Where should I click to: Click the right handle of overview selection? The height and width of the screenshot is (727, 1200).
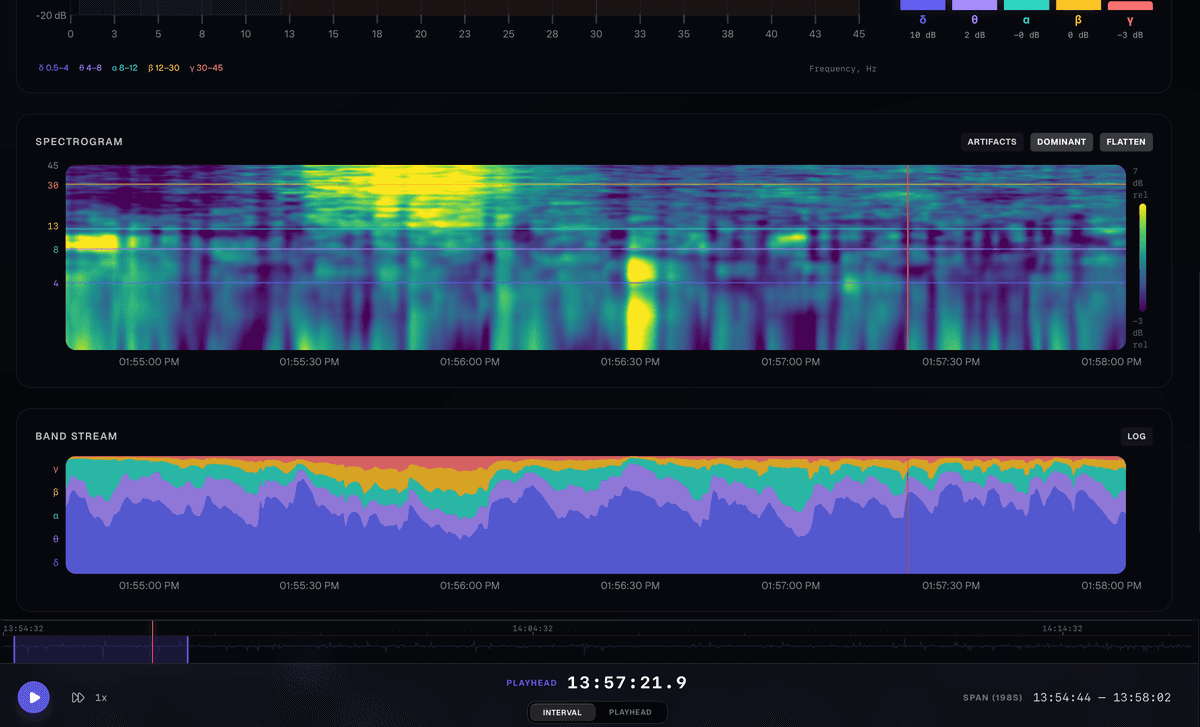click(x=188, y=649)
